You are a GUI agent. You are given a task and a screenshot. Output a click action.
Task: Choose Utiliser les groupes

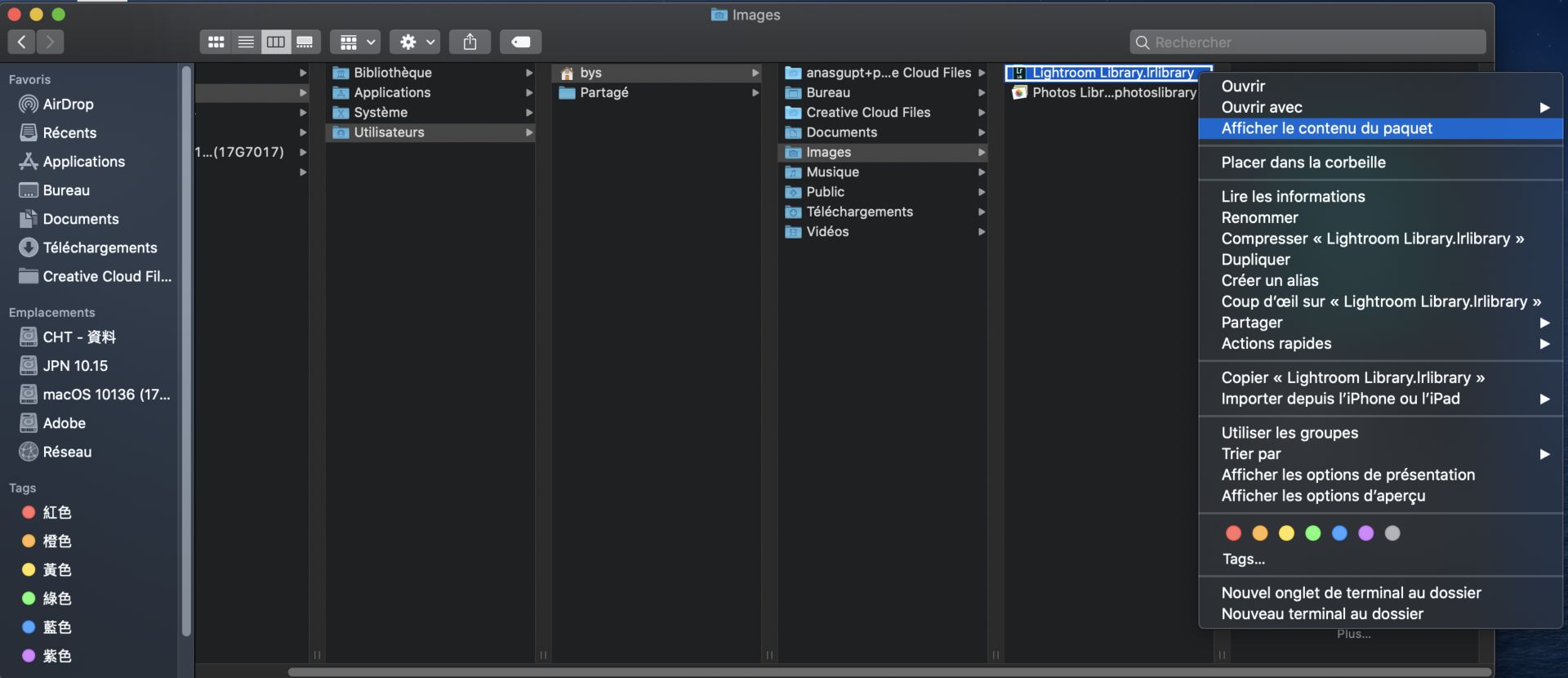(1380, 433)
